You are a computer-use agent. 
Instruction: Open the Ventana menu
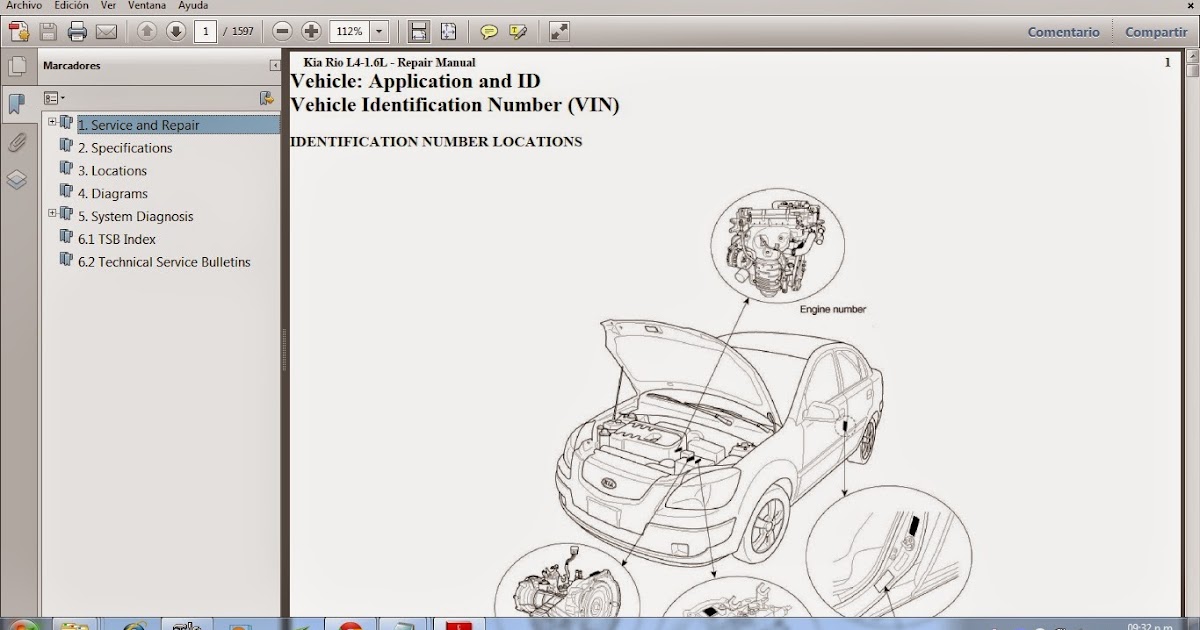[147, 5]
